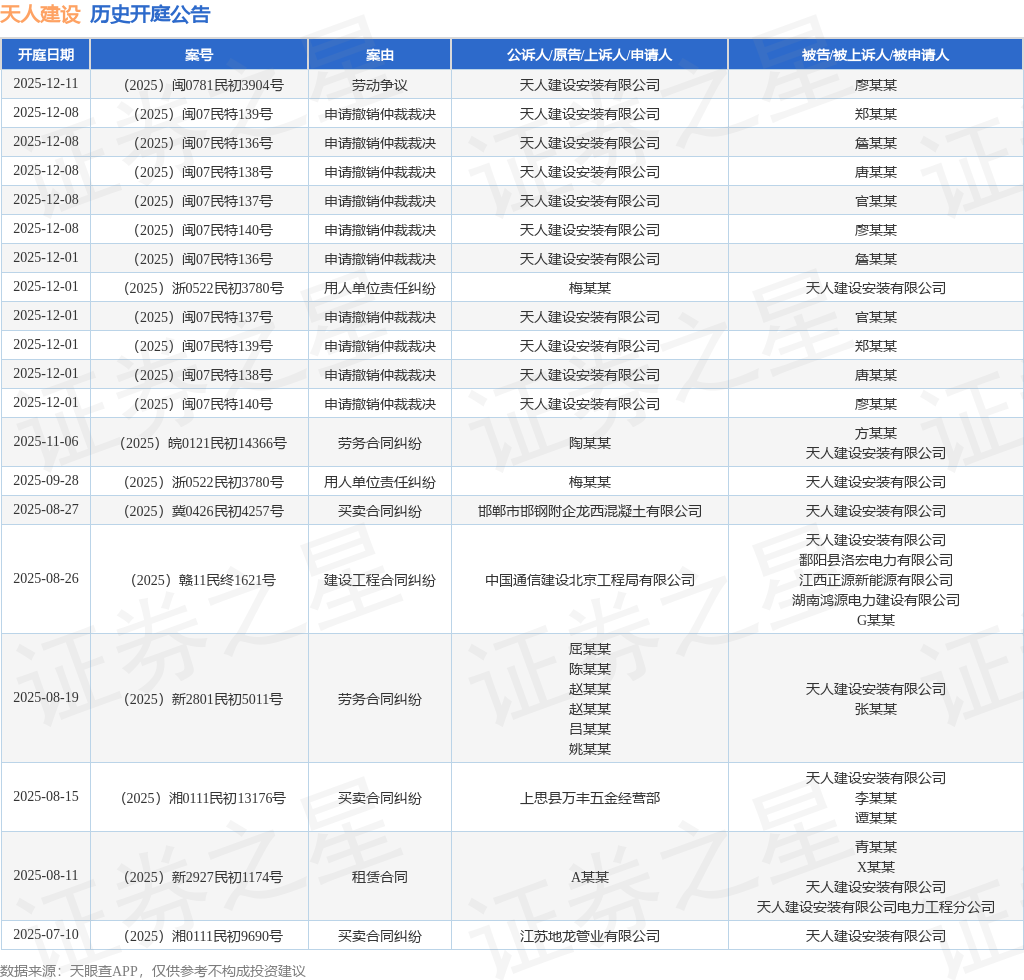Viewport: 1024px width, 980px height.
Task: Click the 案由 column header
Action: click(x=379, y=55)
